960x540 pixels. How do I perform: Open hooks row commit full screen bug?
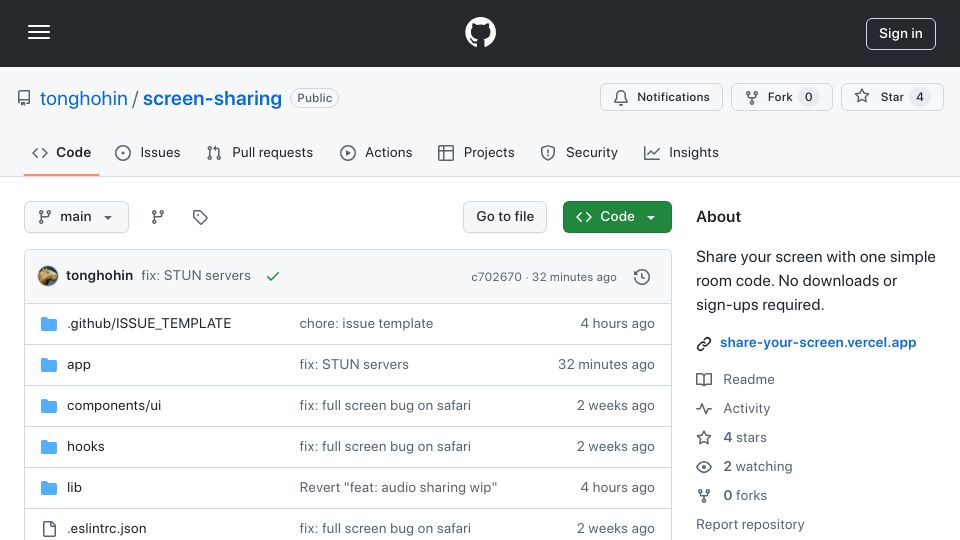385,446
